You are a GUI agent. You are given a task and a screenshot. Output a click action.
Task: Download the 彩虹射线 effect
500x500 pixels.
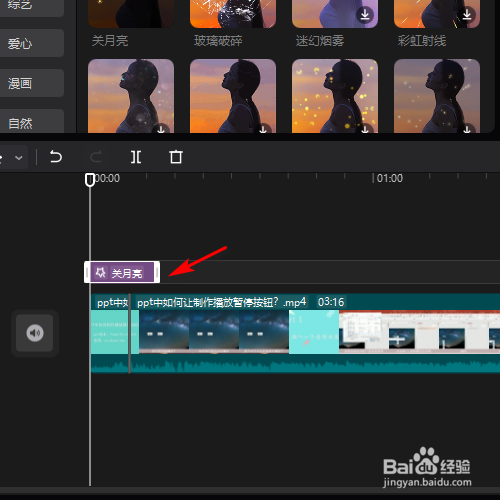pos(467,15)
